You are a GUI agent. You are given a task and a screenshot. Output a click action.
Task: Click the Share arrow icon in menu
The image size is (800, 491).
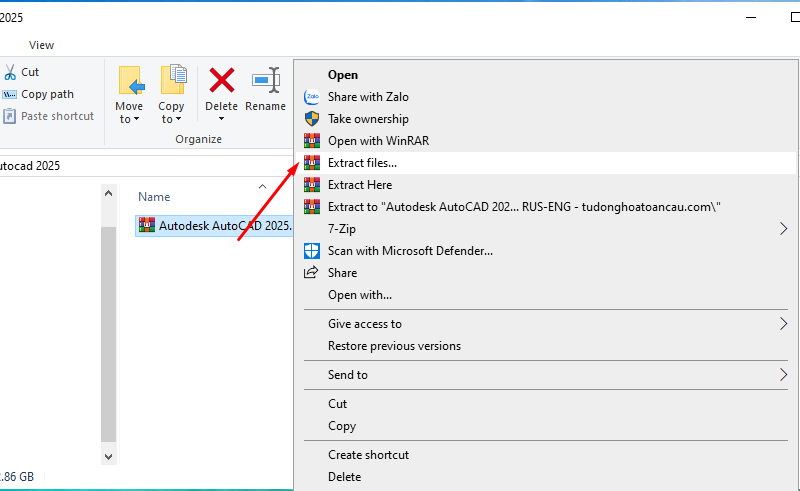[311, 272]
